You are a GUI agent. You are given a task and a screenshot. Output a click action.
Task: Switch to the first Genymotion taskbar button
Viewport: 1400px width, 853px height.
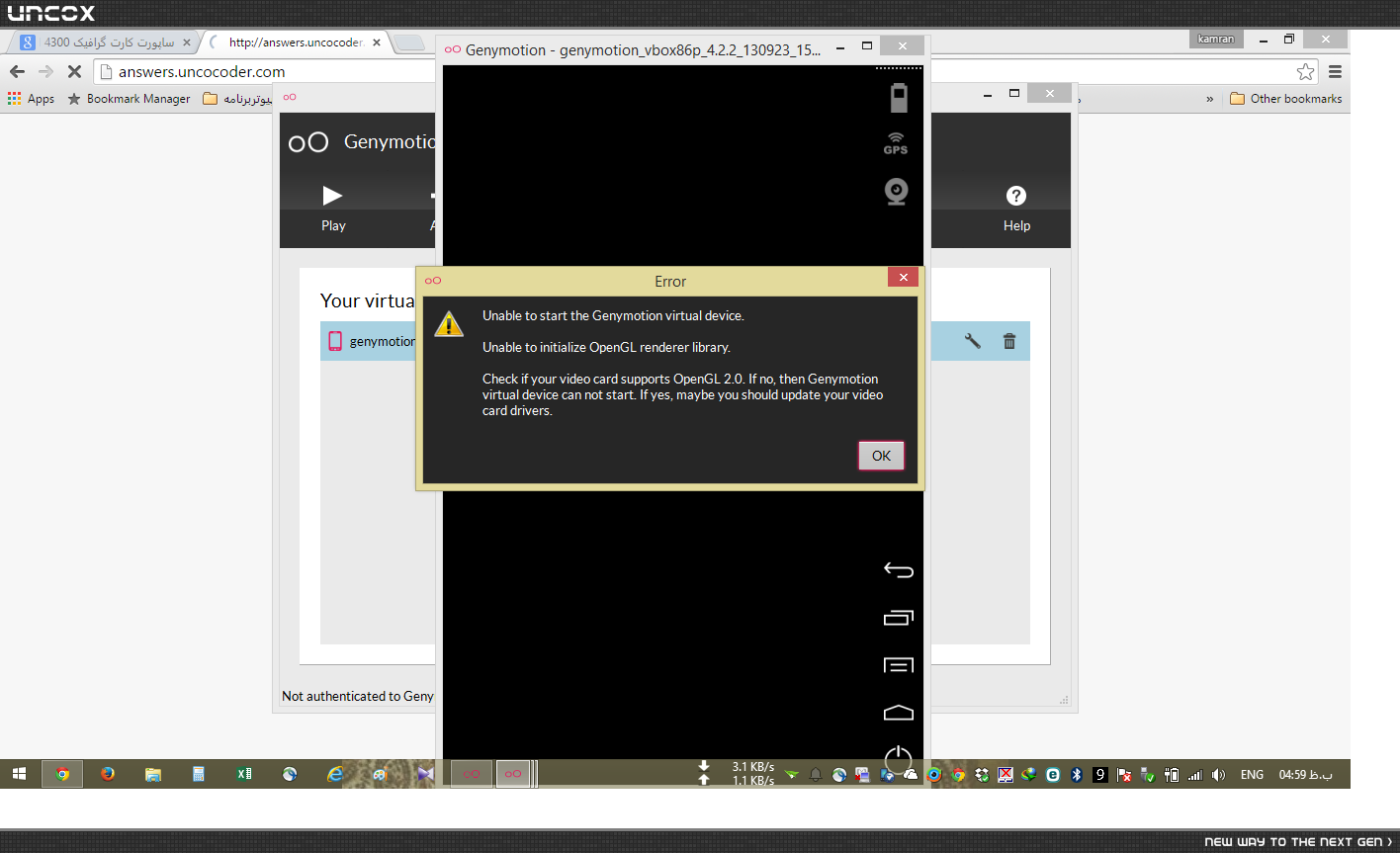click(x=472, y=774)
